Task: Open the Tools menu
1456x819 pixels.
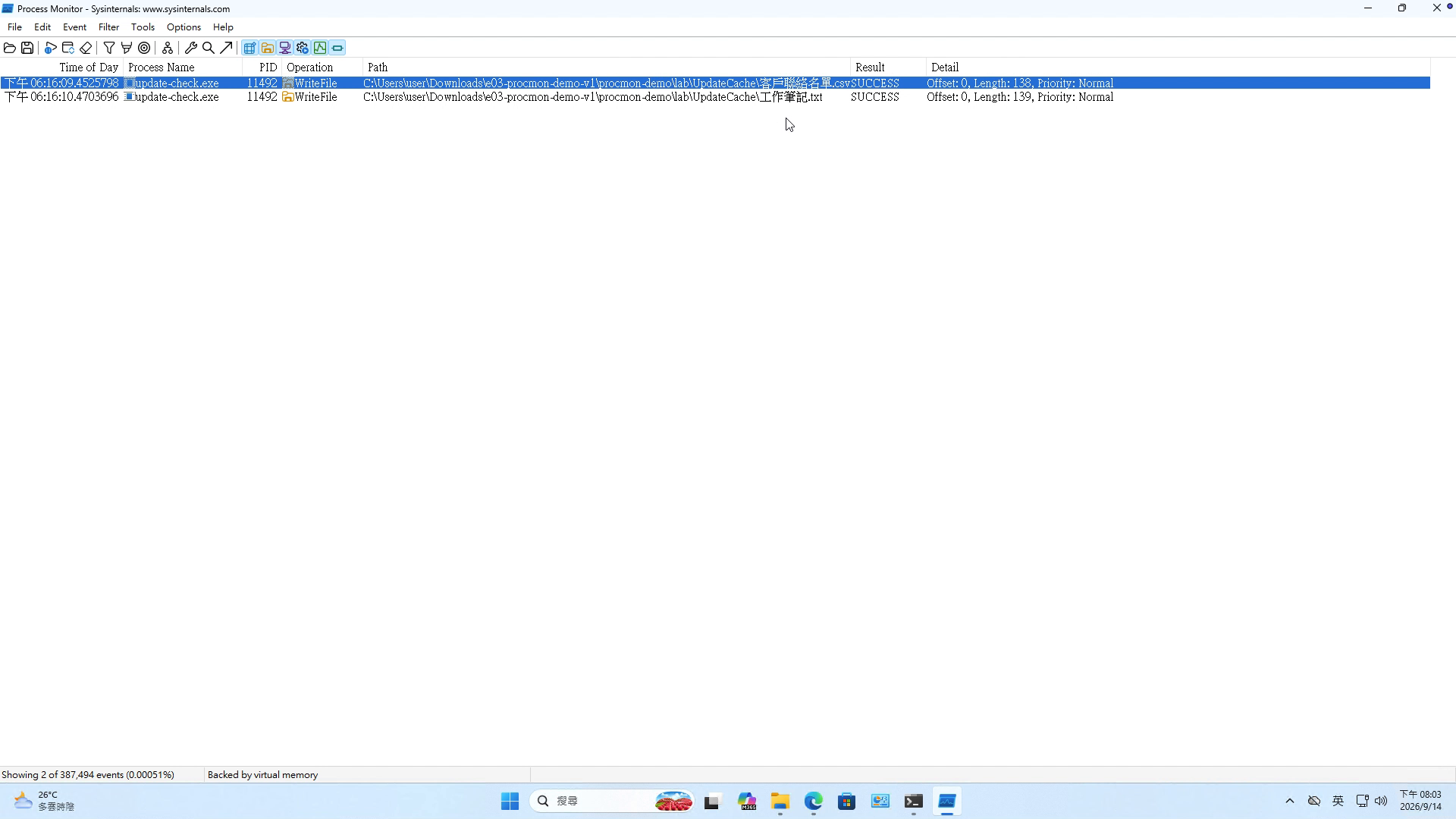Action: pos(143,27)
